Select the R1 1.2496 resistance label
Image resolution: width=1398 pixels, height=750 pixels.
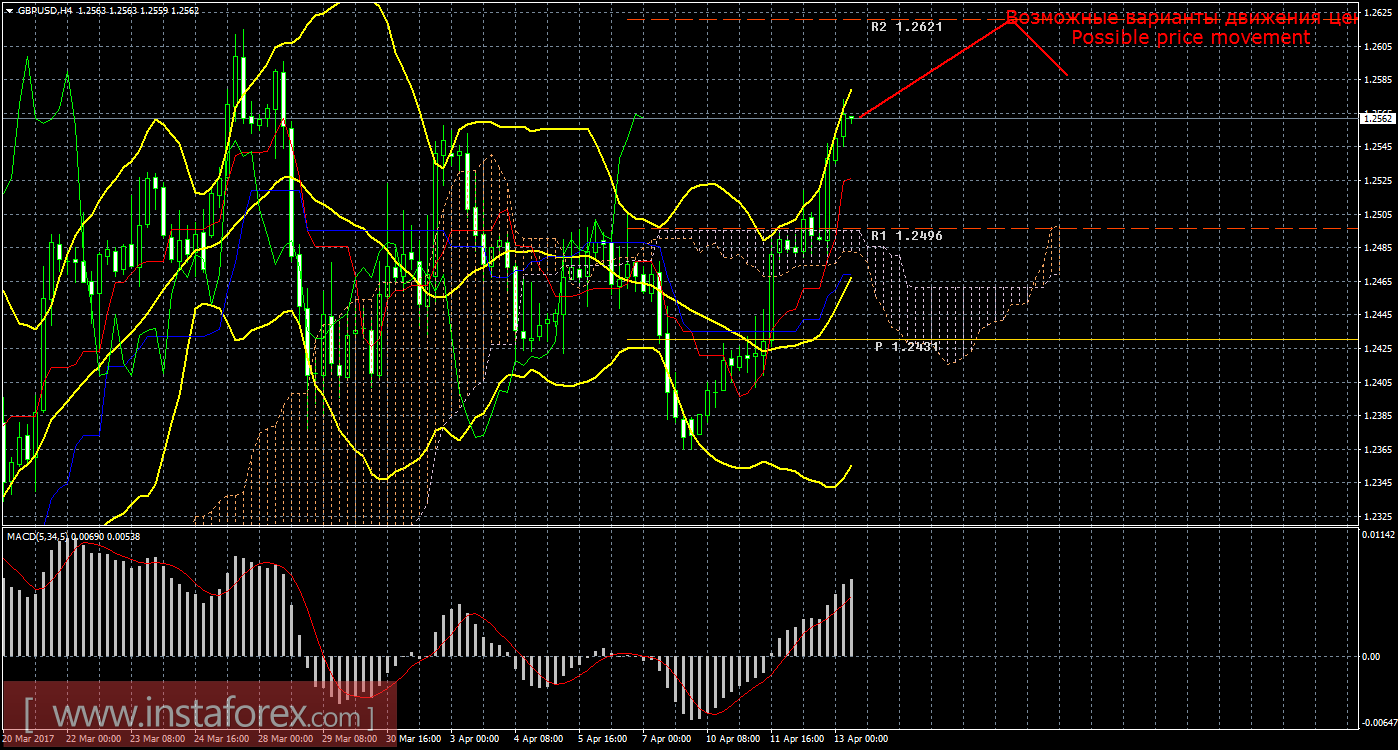coord(907,236)
